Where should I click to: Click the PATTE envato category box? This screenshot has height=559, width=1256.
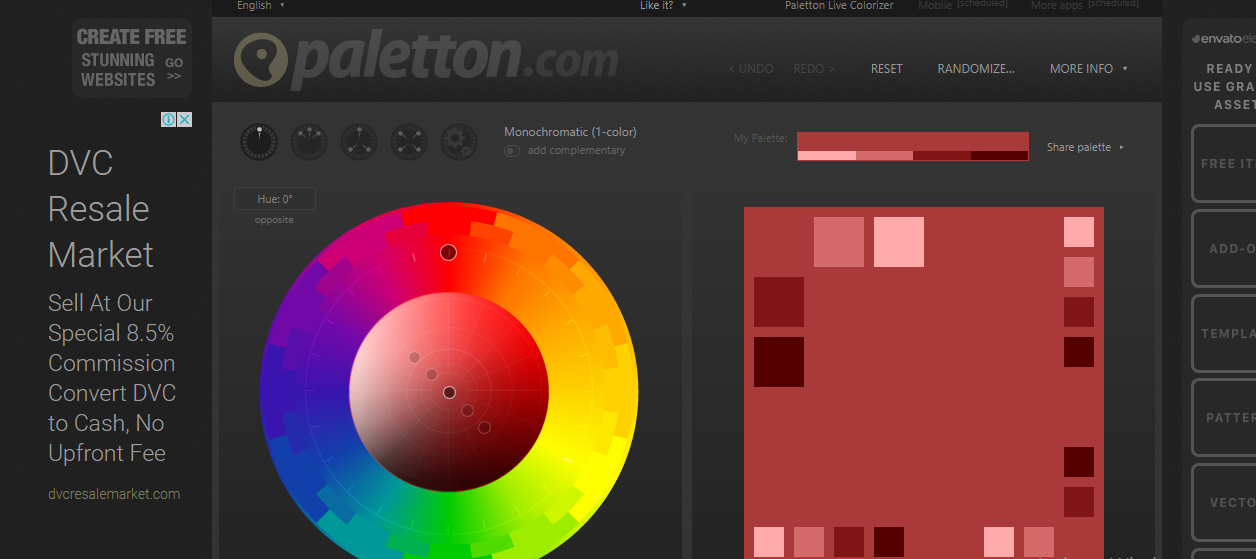(1224, 418)
